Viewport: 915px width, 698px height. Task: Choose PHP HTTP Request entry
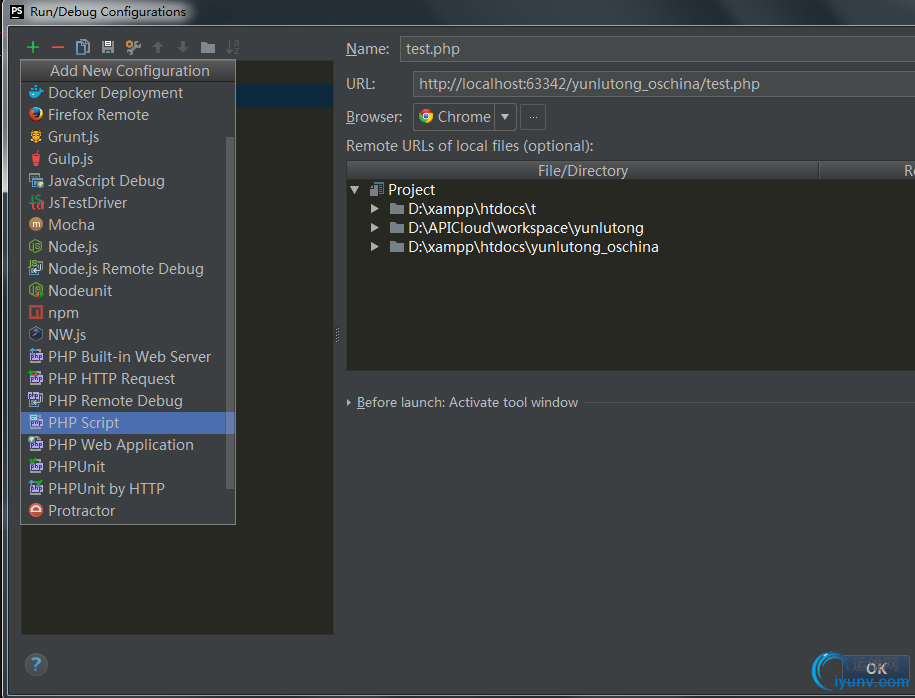[124, 379]
